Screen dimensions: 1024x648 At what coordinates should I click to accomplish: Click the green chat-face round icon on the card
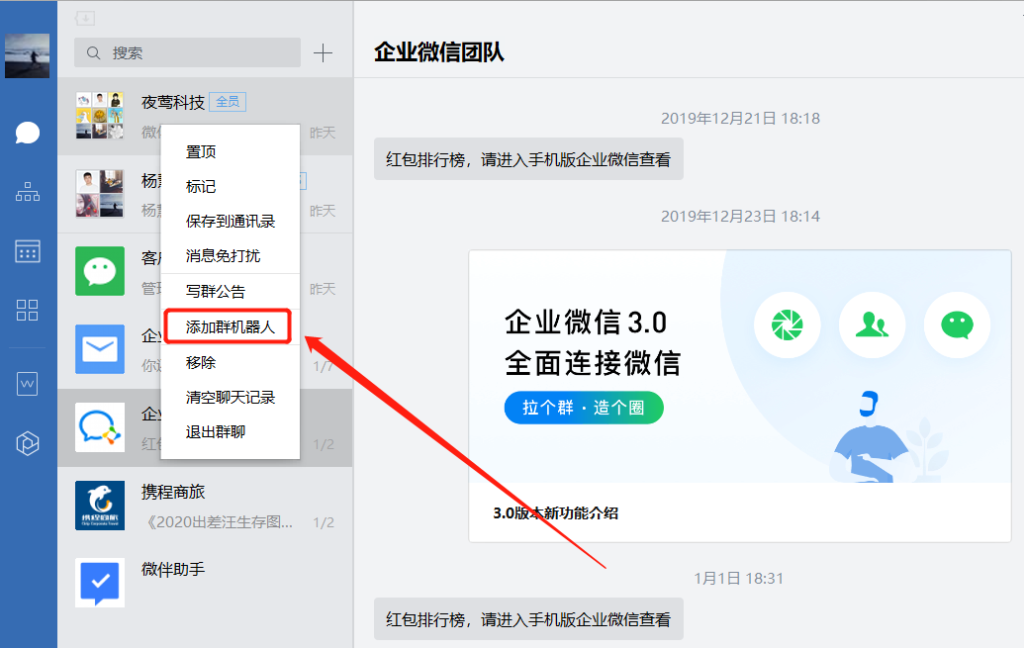coord(957,325)
